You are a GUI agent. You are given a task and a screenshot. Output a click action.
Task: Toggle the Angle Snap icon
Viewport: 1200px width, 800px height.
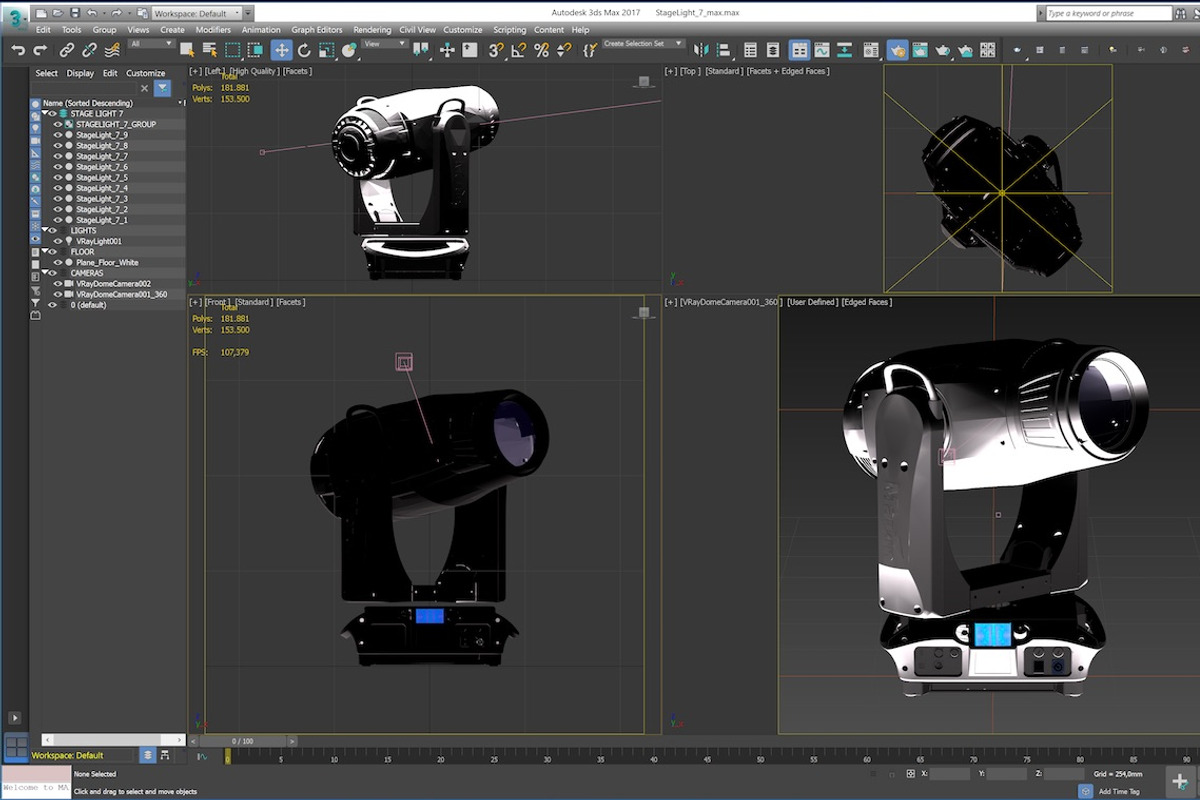point(519,50)
